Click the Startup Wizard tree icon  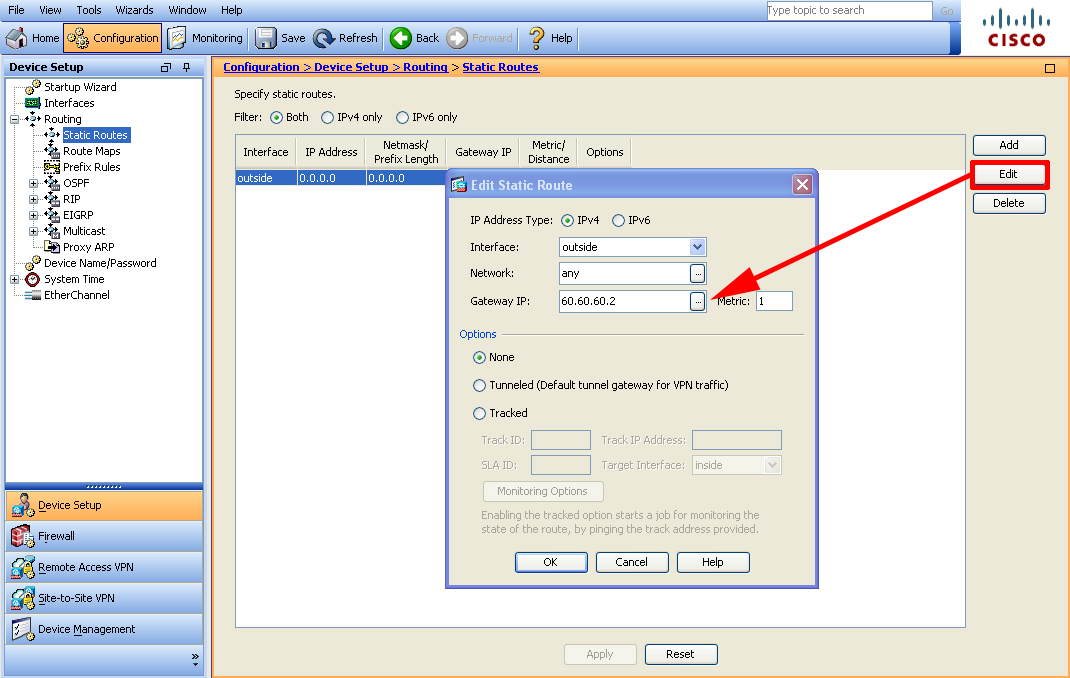click(x=33, y=87)
